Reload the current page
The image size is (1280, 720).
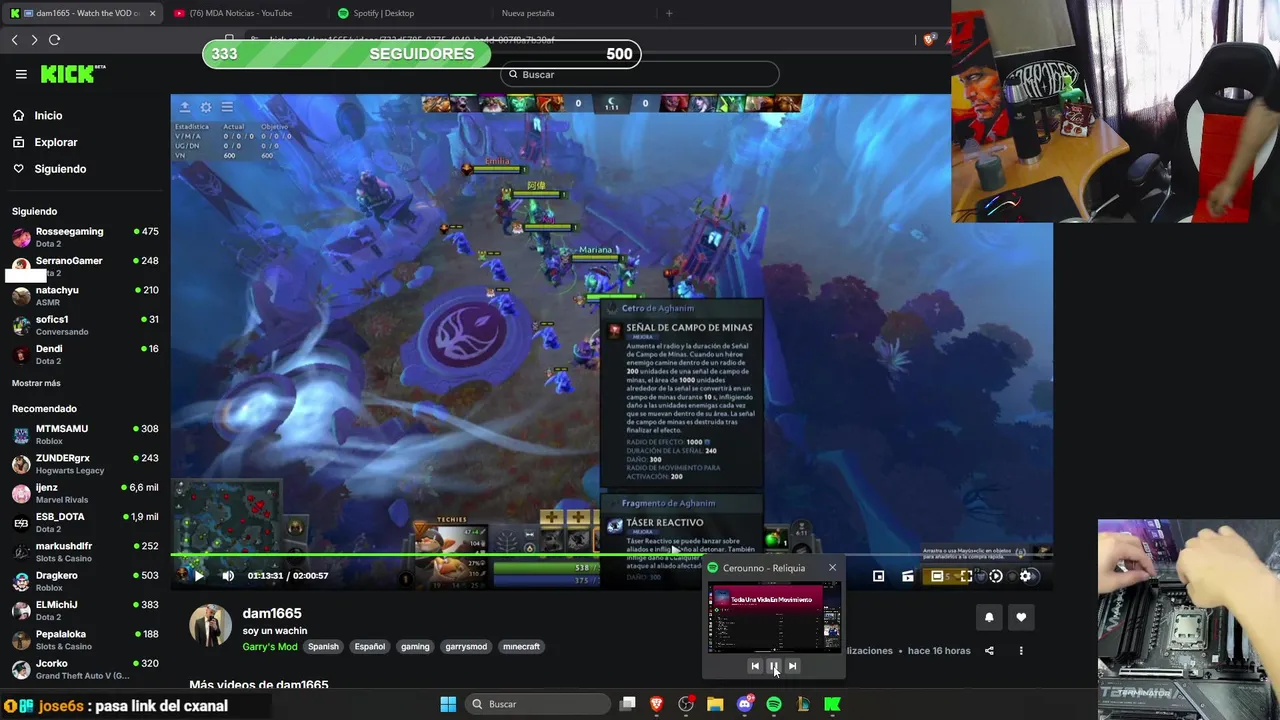(54, 40)
